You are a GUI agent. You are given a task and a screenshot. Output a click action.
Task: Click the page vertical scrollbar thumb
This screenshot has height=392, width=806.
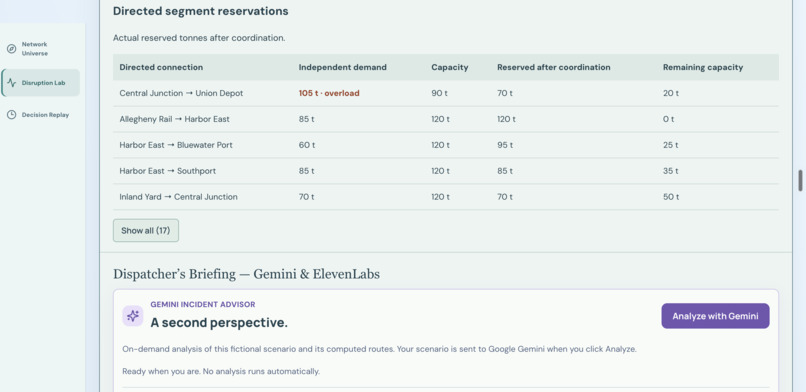point(800,181)
